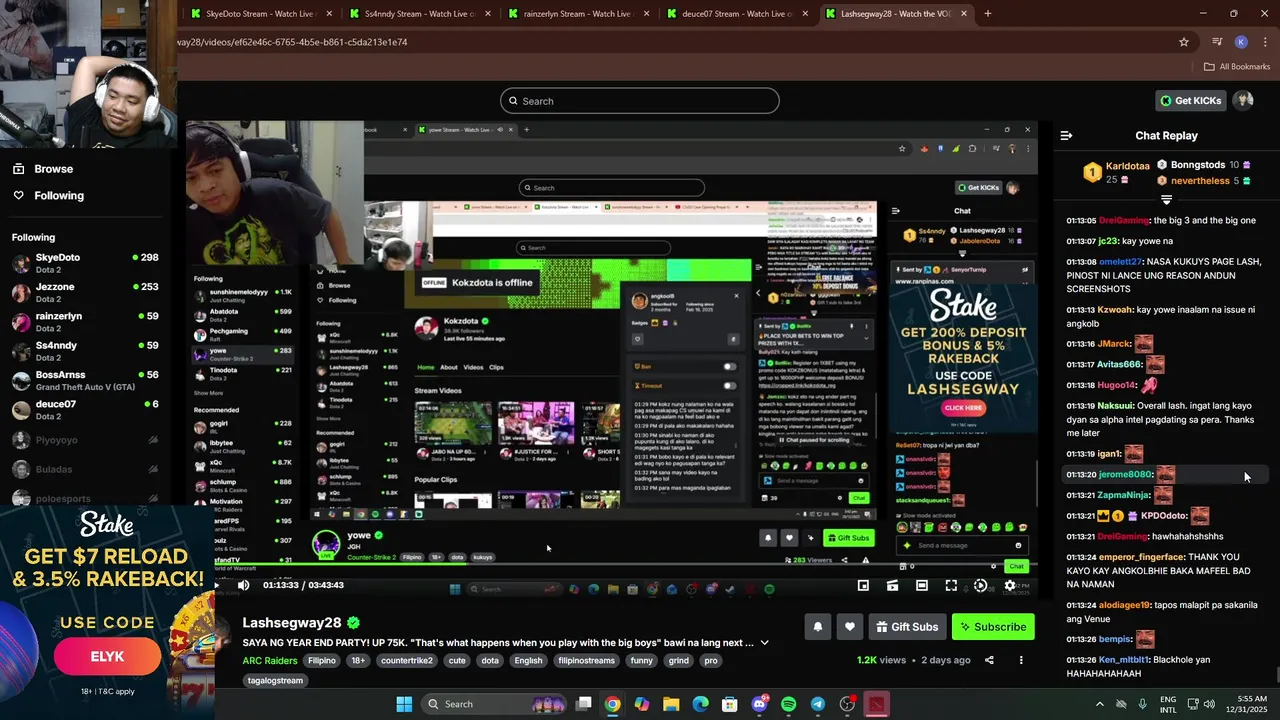Open Windows Start menu
Viewport: 1280px width, 720px height.
point(404,704)
